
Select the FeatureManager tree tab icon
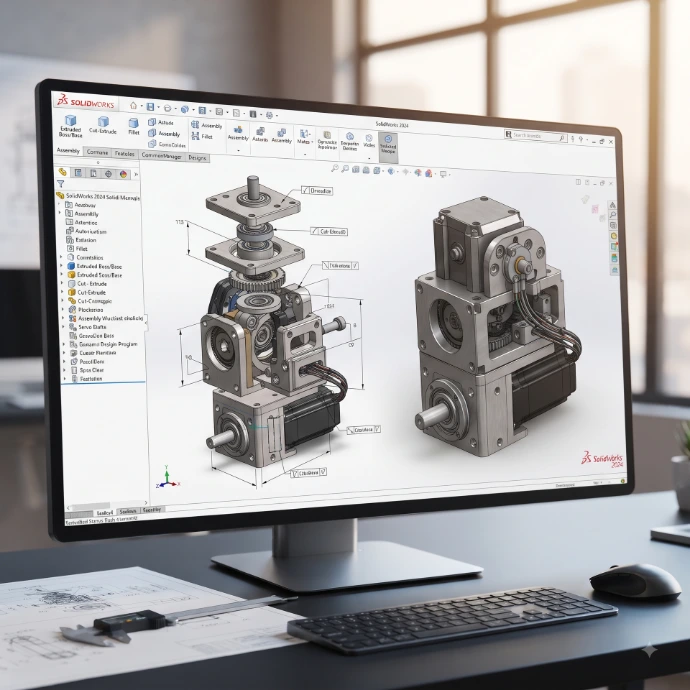[62, 172]
